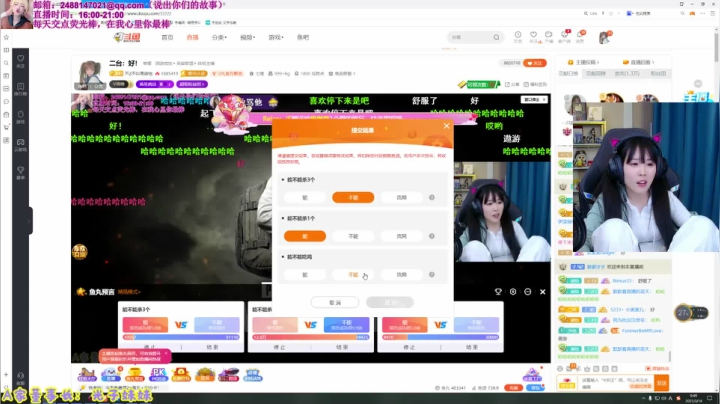Click the orange 关注 follow button

[535, 63]
